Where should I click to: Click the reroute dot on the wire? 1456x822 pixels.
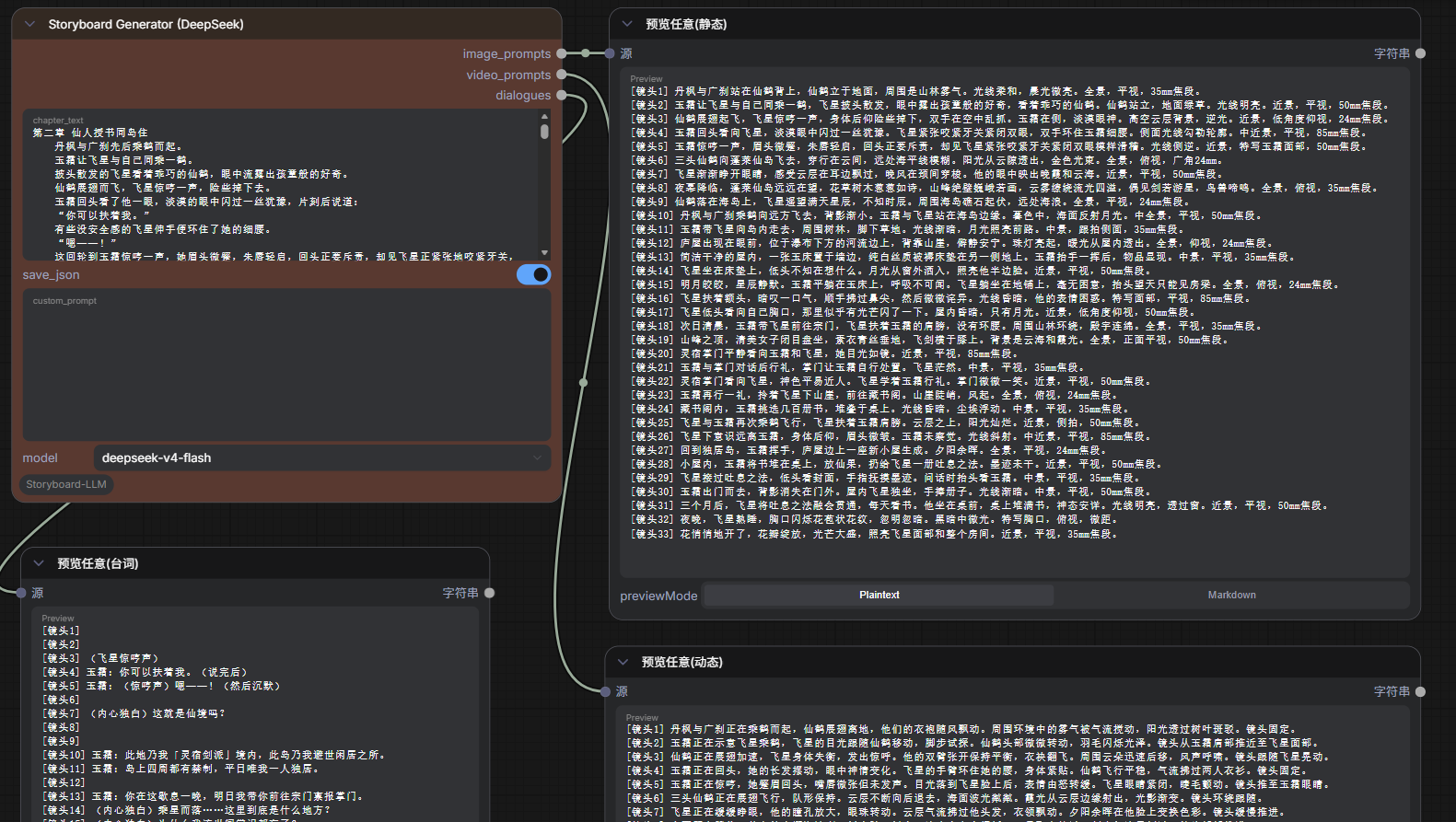click(583, 382)
